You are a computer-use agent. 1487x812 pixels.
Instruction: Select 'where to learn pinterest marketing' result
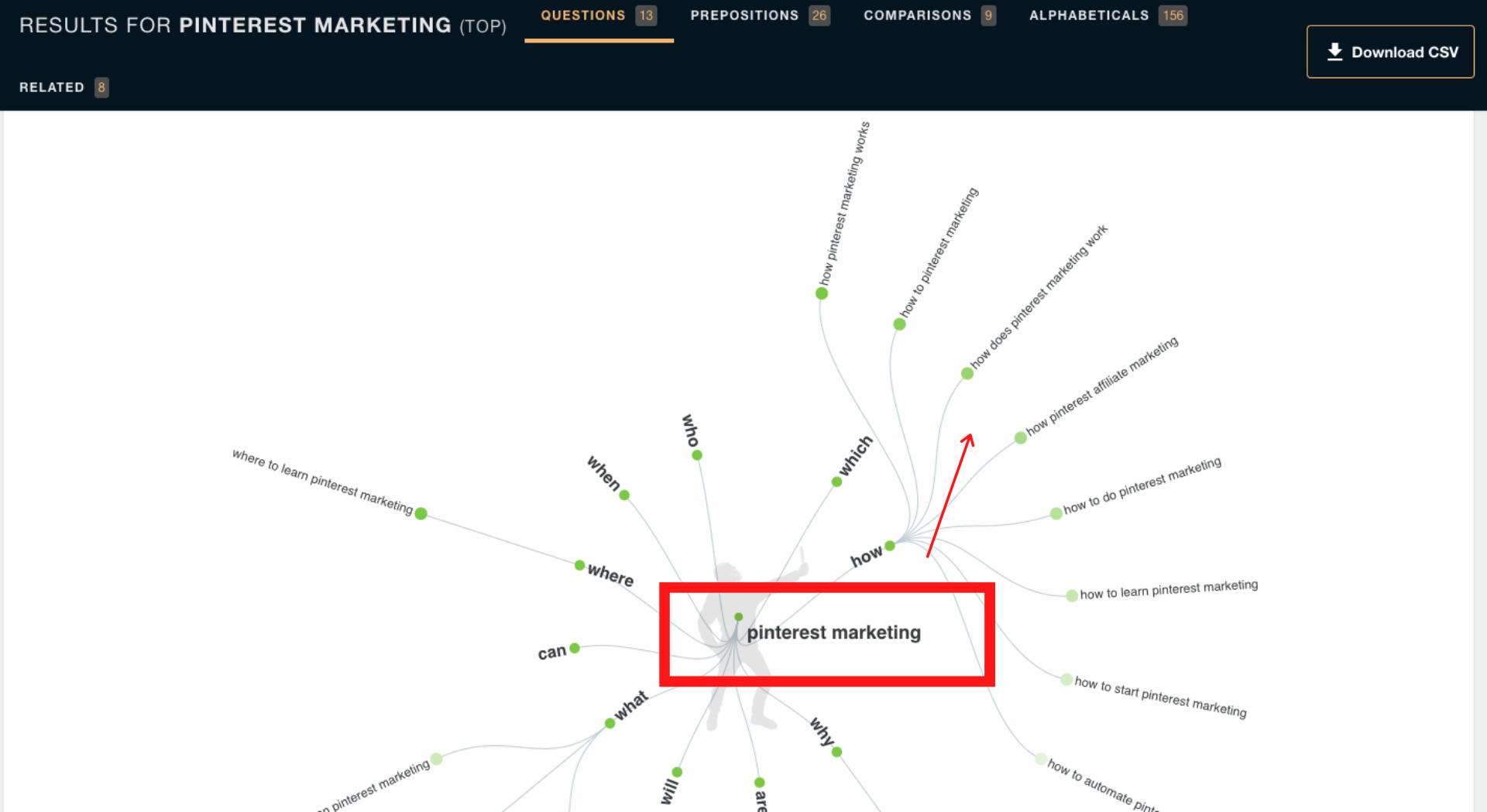[x=323, y=481]
